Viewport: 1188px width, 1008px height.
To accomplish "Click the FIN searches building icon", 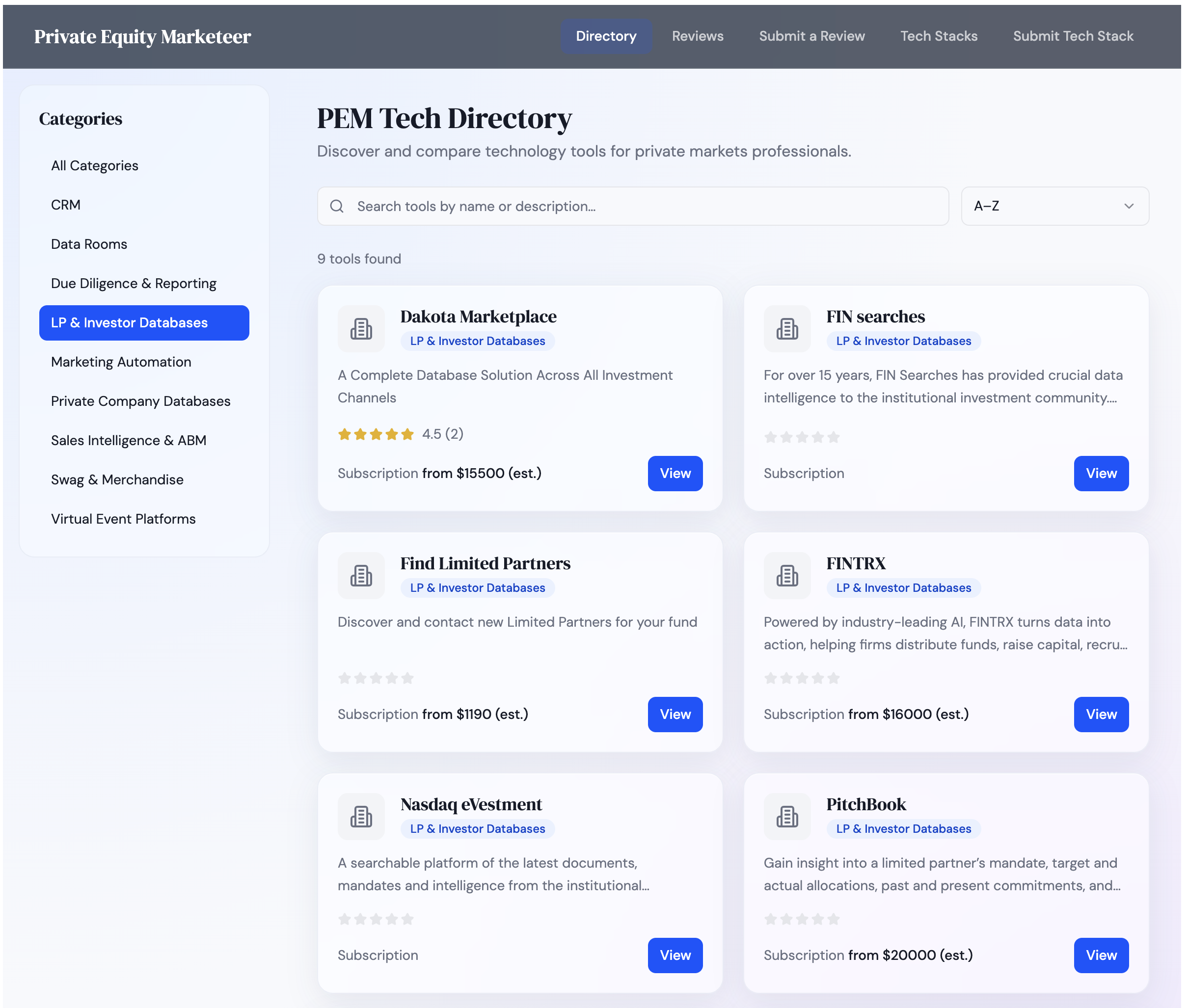I will [786, 329].
